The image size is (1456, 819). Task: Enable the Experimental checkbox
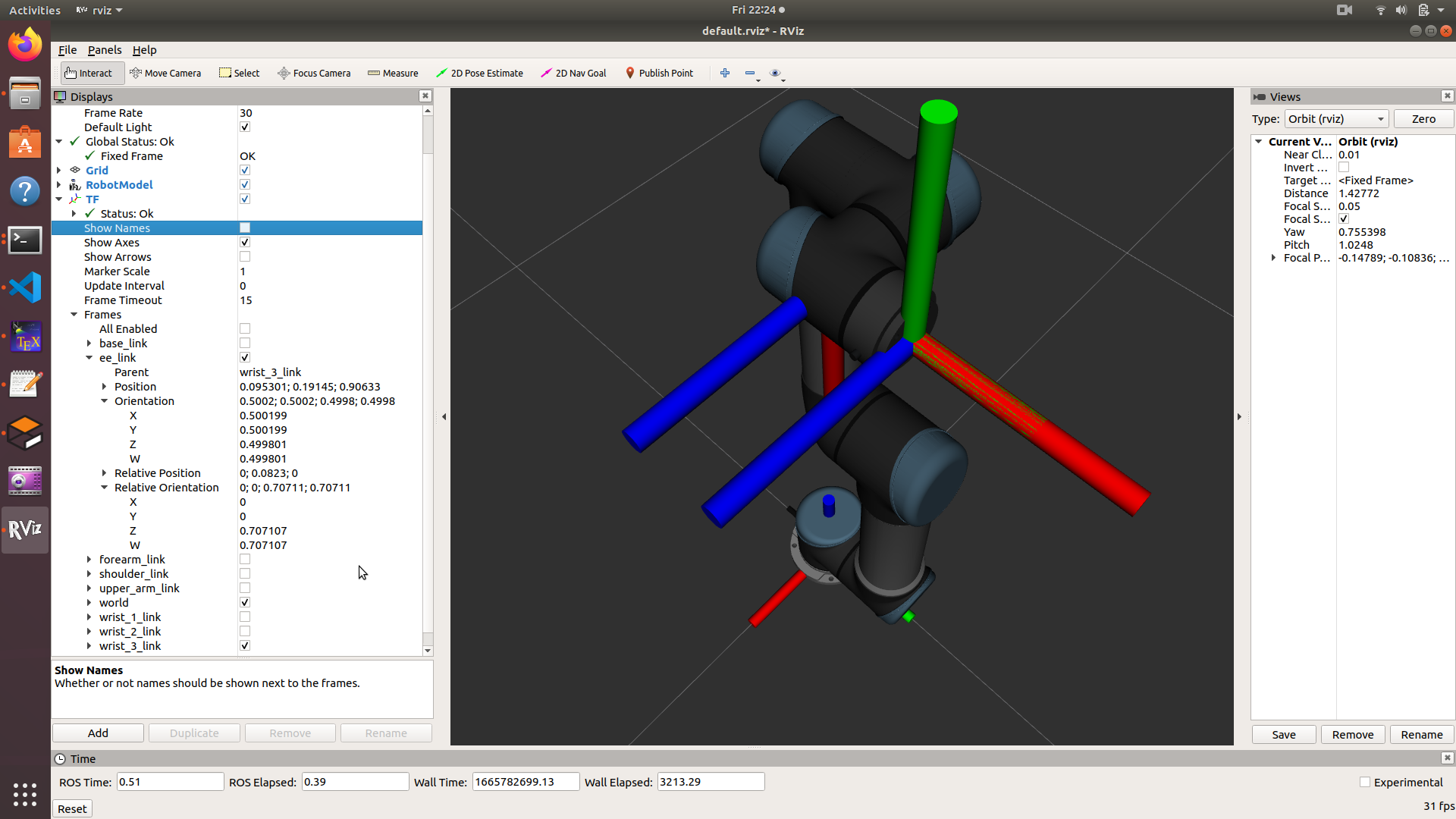[1365, 783]
